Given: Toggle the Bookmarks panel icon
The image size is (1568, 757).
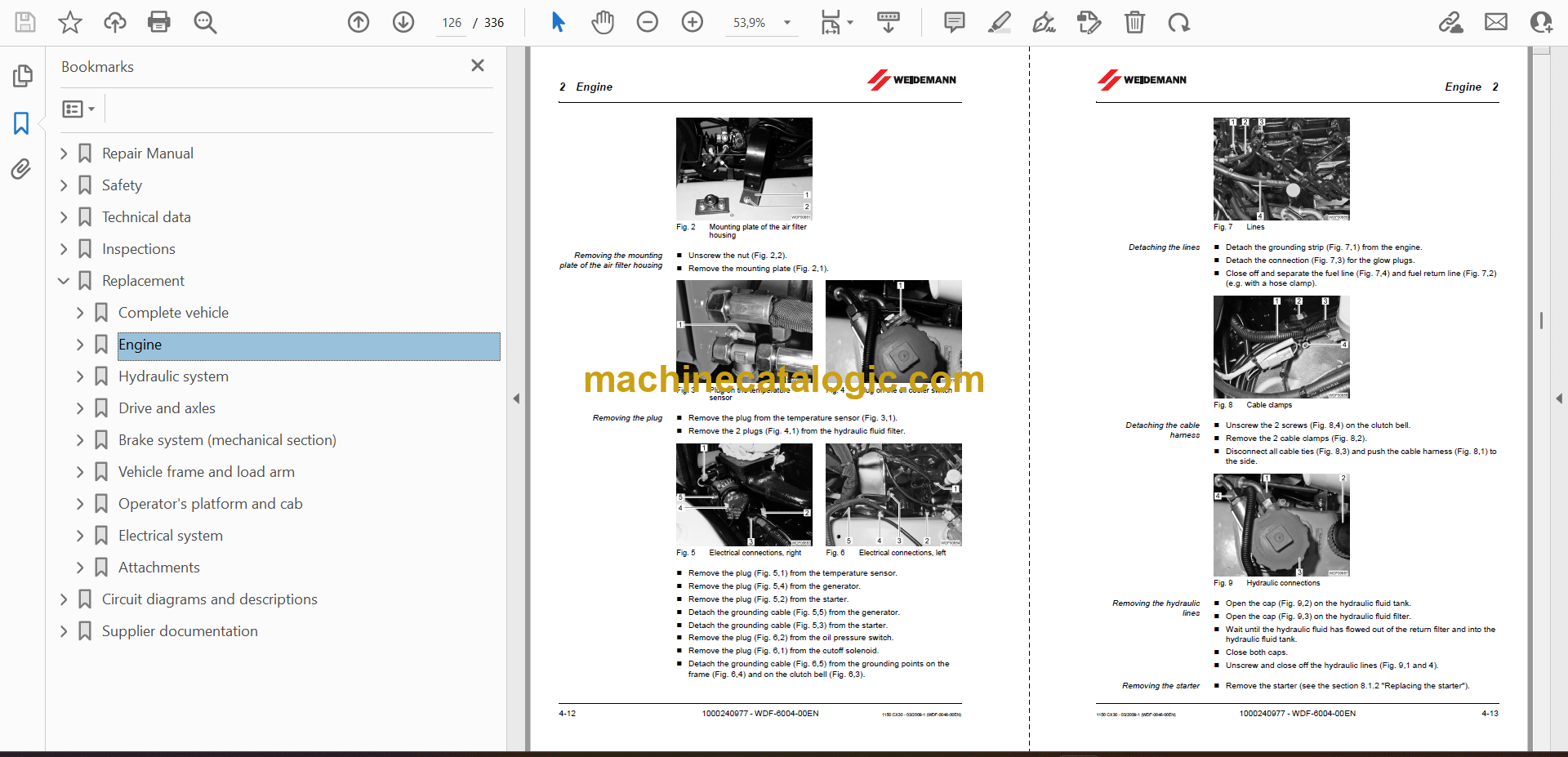Looking at the screenshot, I should click(x=22, y=123).
